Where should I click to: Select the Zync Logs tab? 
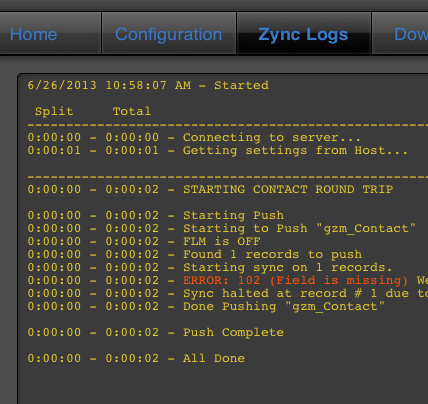click(303, 34)
